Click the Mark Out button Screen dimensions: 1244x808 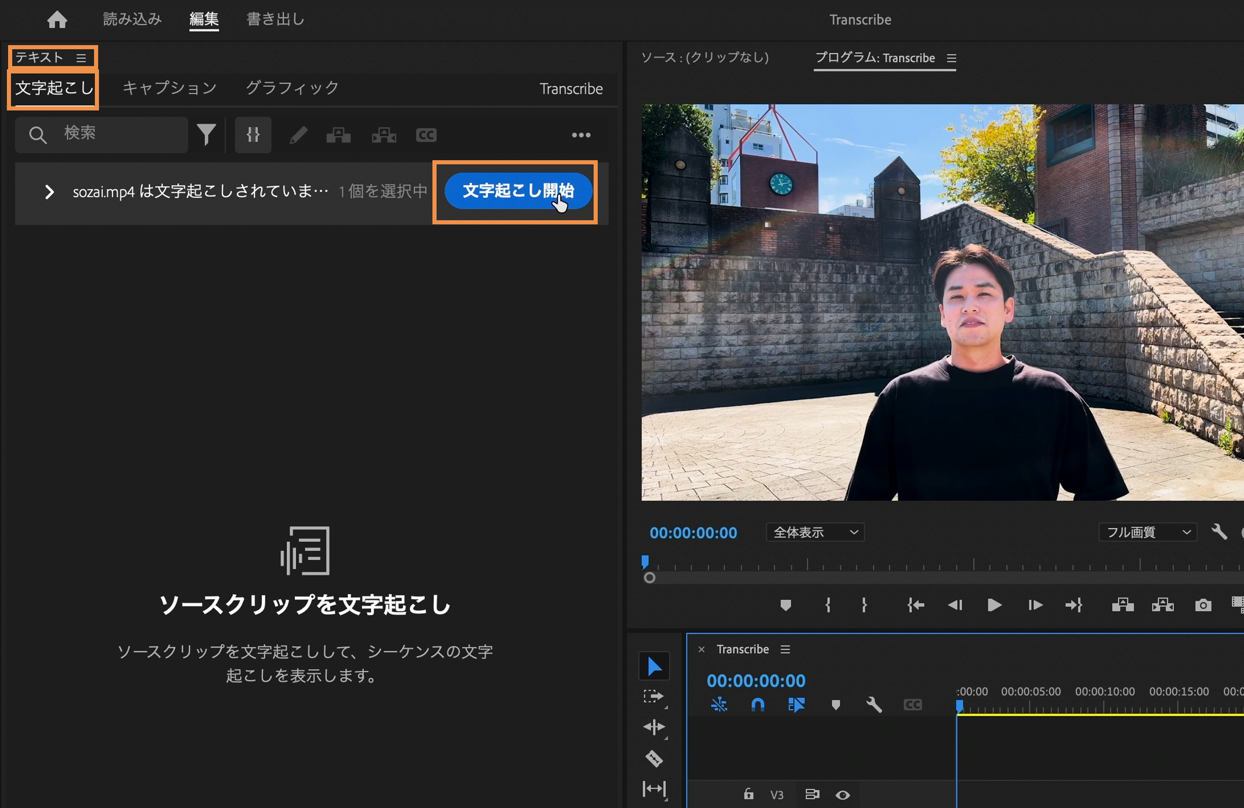[x=864, y=605]
